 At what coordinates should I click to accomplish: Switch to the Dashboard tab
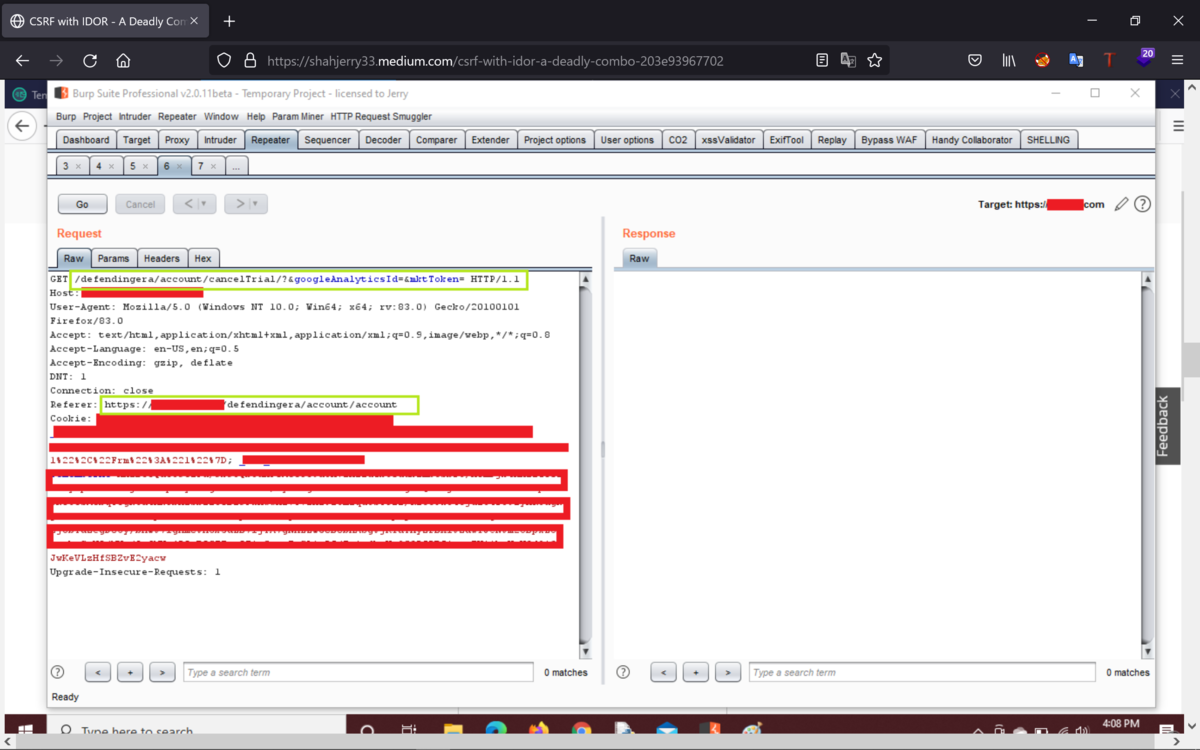(86, 140)
